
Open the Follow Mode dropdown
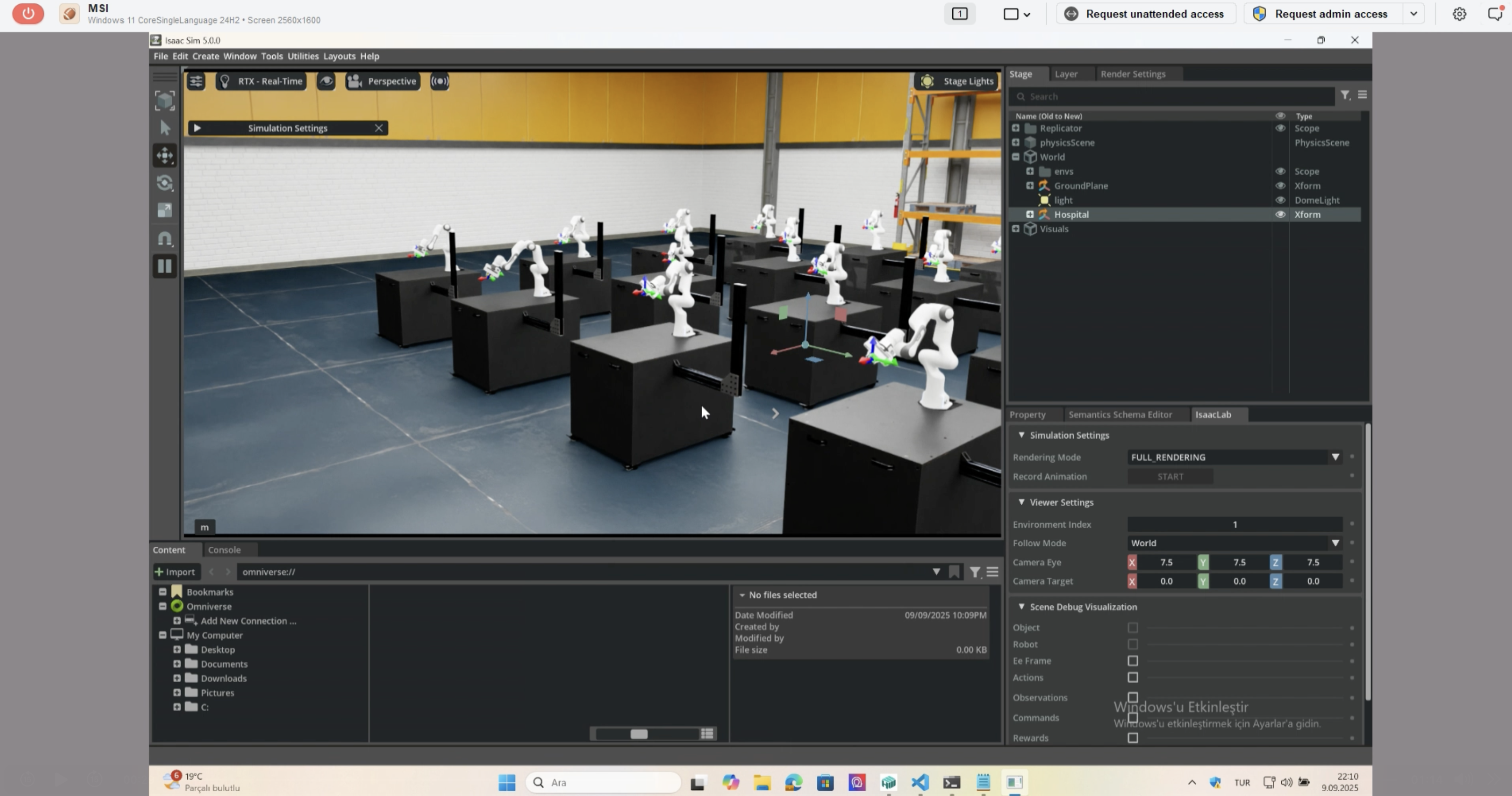(1234, 543)
